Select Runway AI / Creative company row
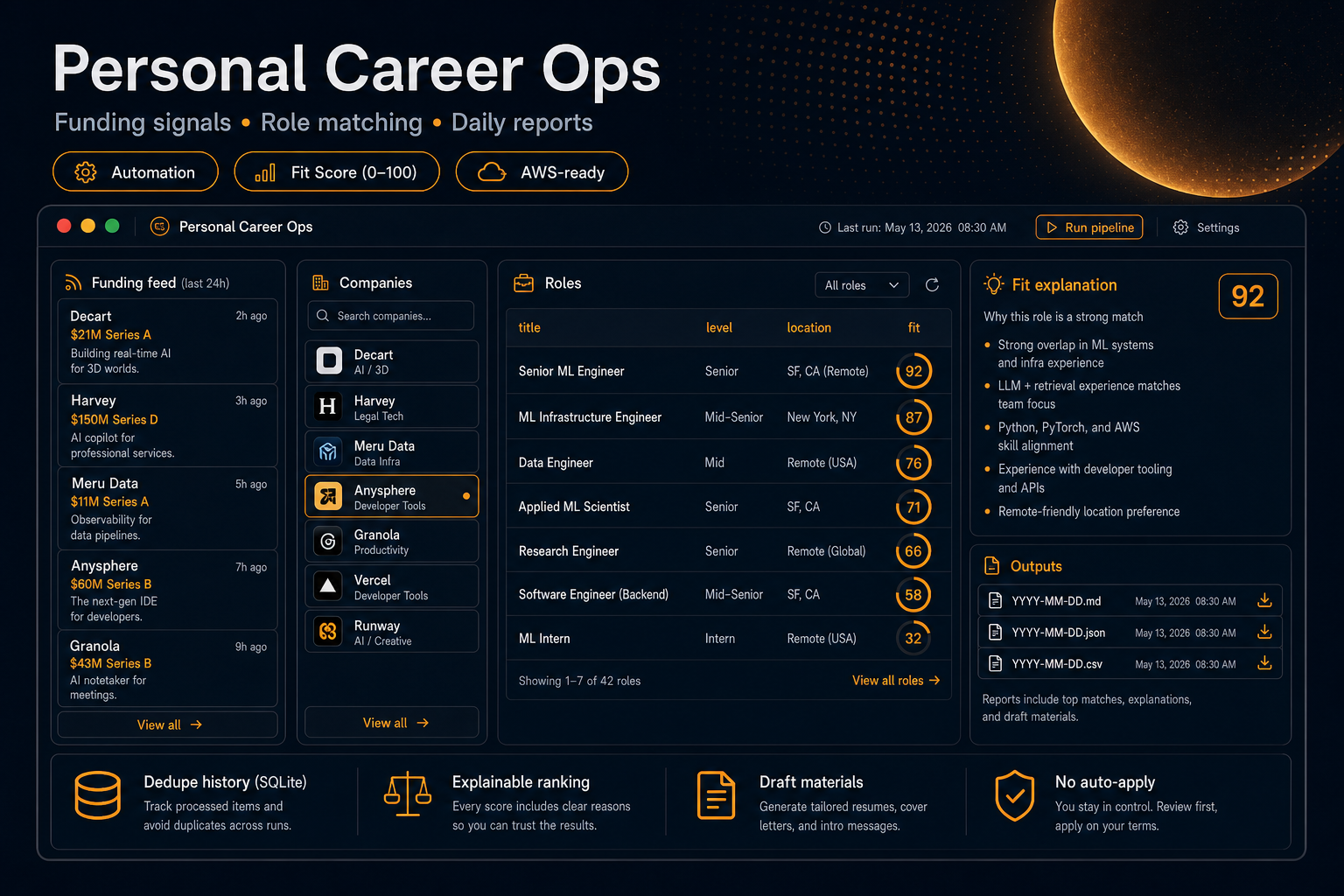 tap(391, 631)
